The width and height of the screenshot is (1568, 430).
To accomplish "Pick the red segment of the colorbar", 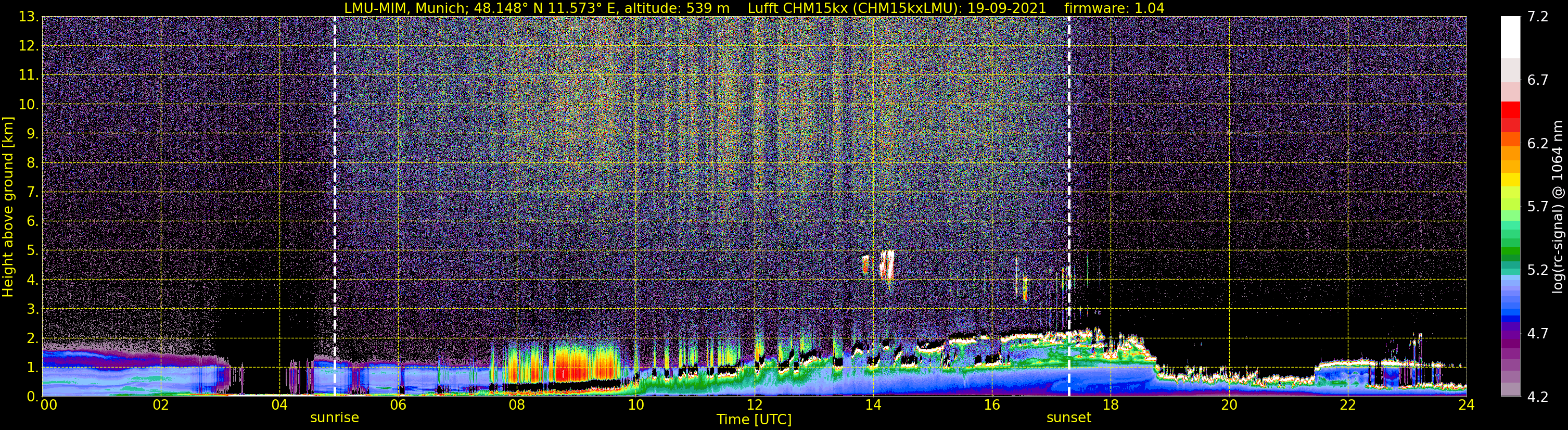I will (1510, 110).
